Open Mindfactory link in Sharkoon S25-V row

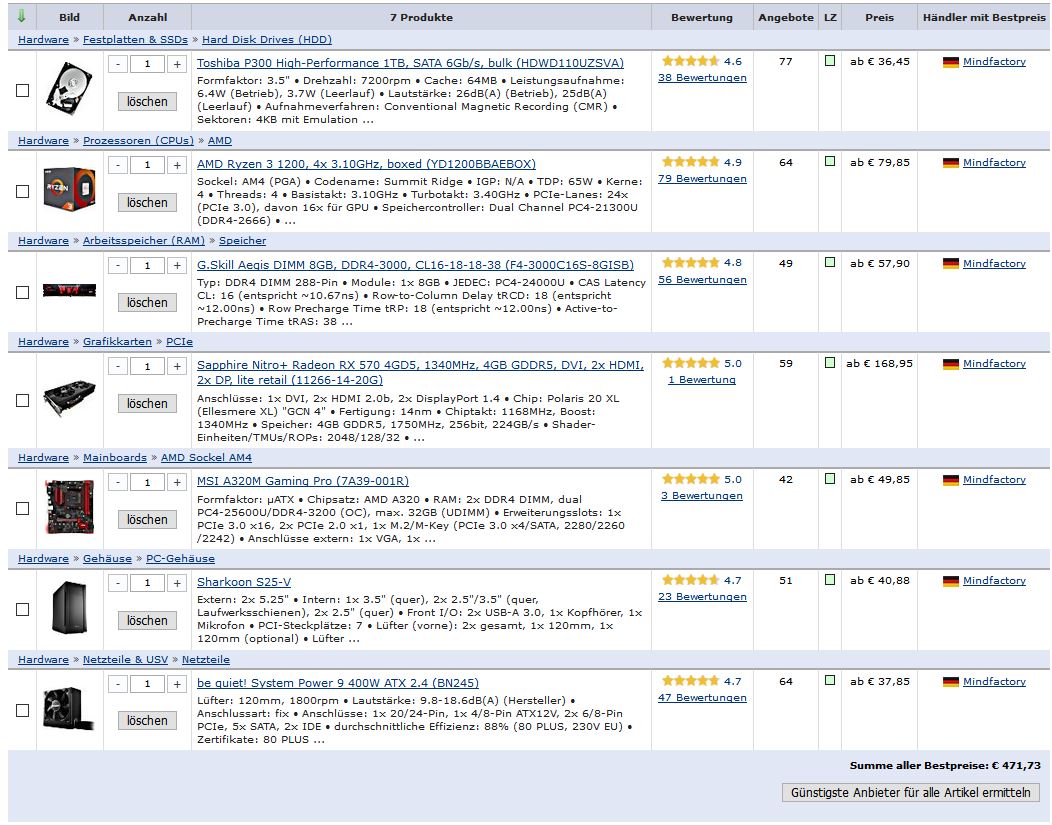(994, 580)
